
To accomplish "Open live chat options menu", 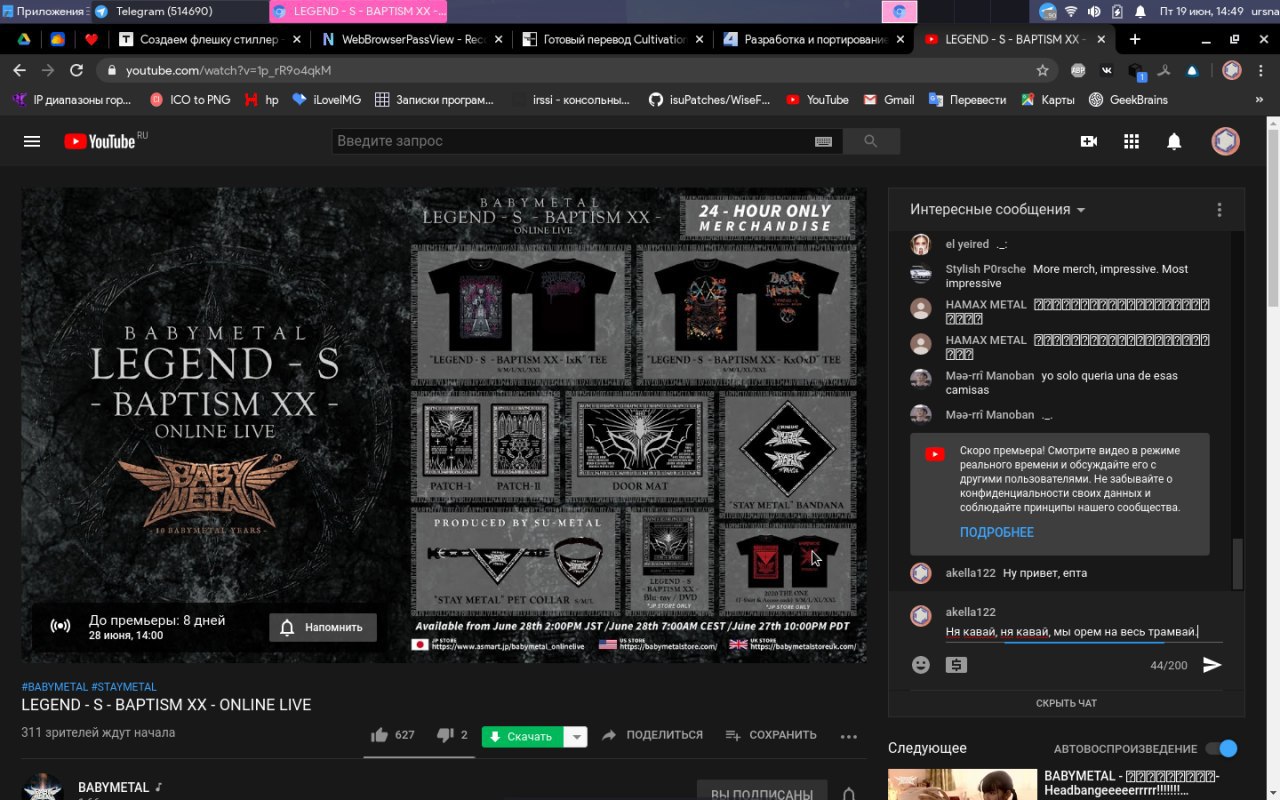I will 1219,210.
